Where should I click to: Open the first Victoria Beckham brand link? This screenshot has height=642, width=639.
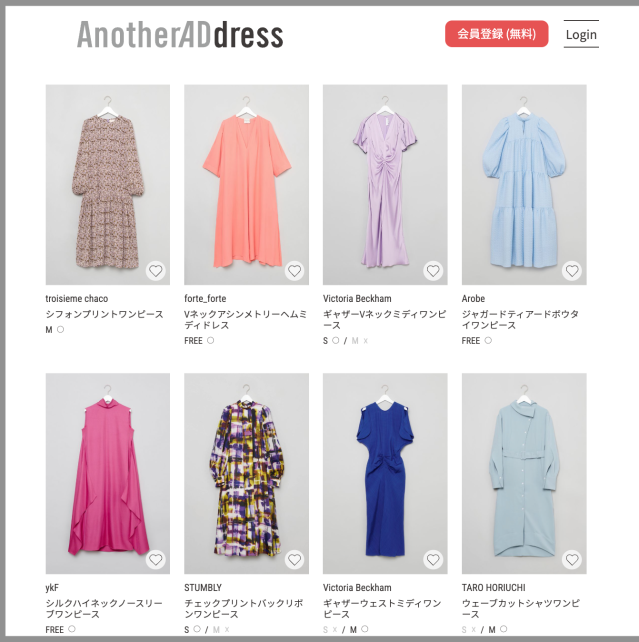pyautogui.click(x=357, y=298)
